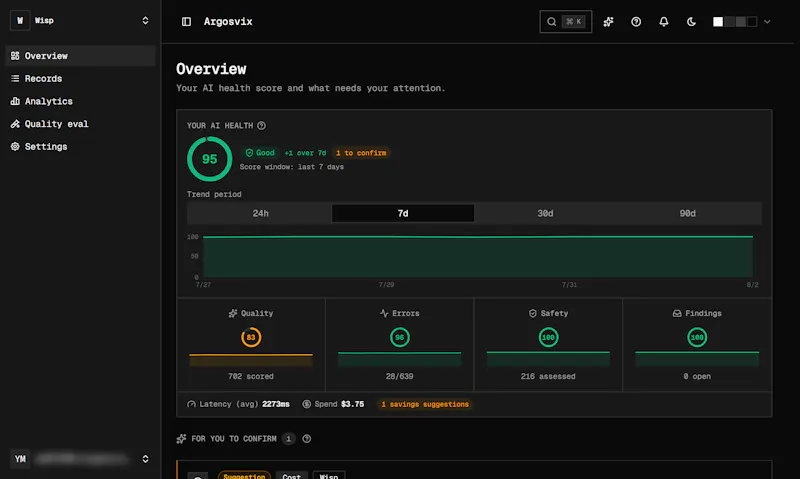Open the Quality score ring 83
The height and width of the screenshot is (479, 800).
coord(251,337)
